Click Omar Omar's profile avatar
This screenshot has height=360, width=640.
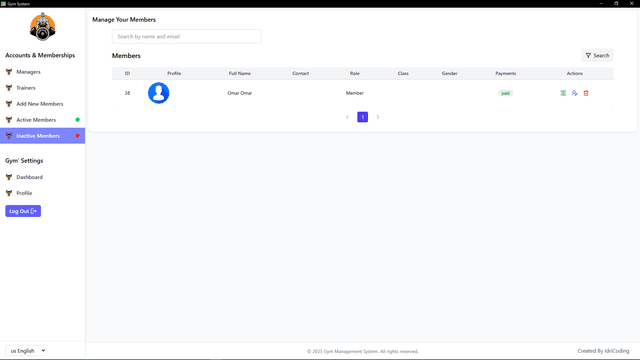[158, 93]
